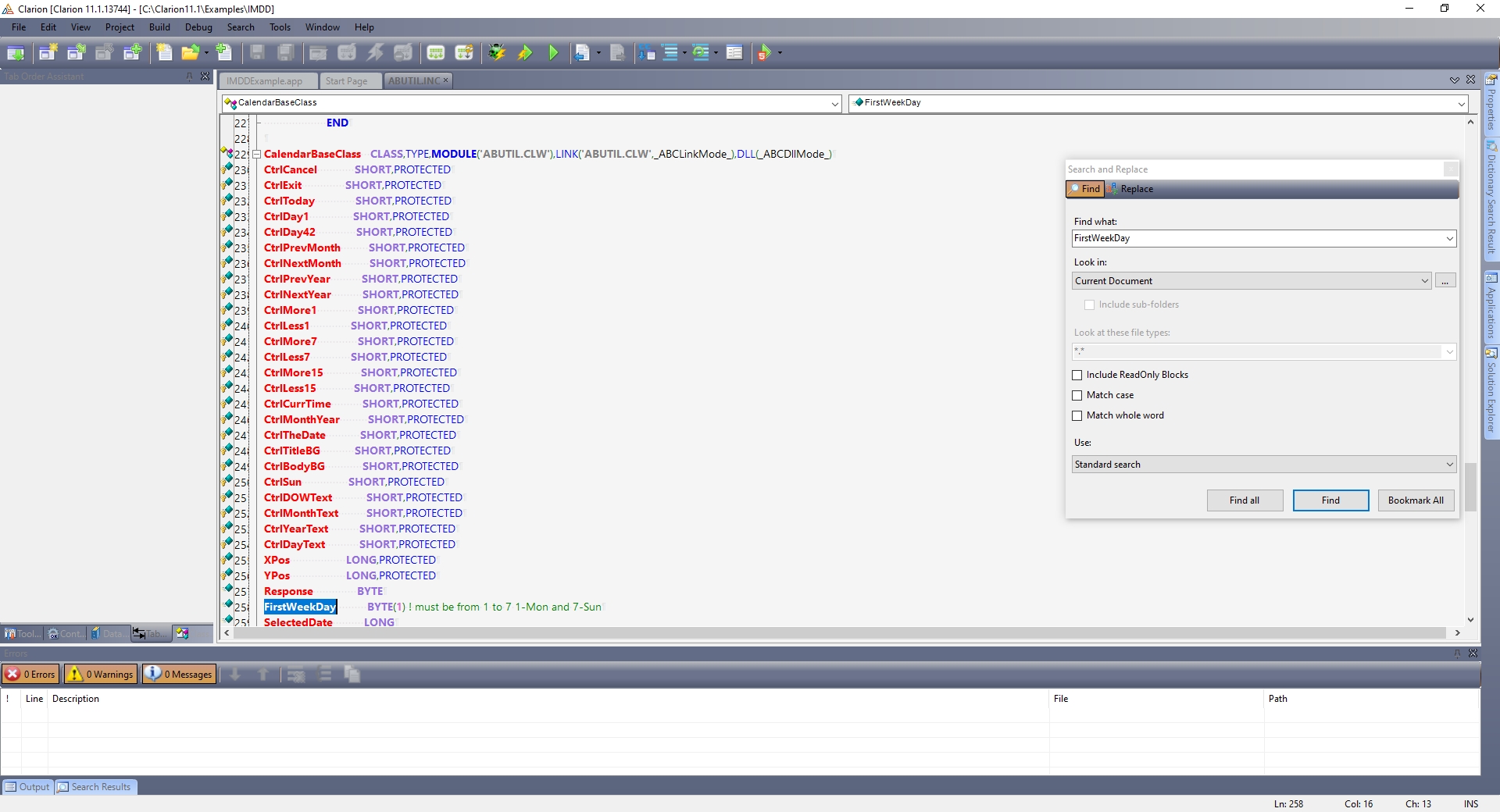Check the Match whole word option
The image size is (1500, 812).
[1077, 416]
